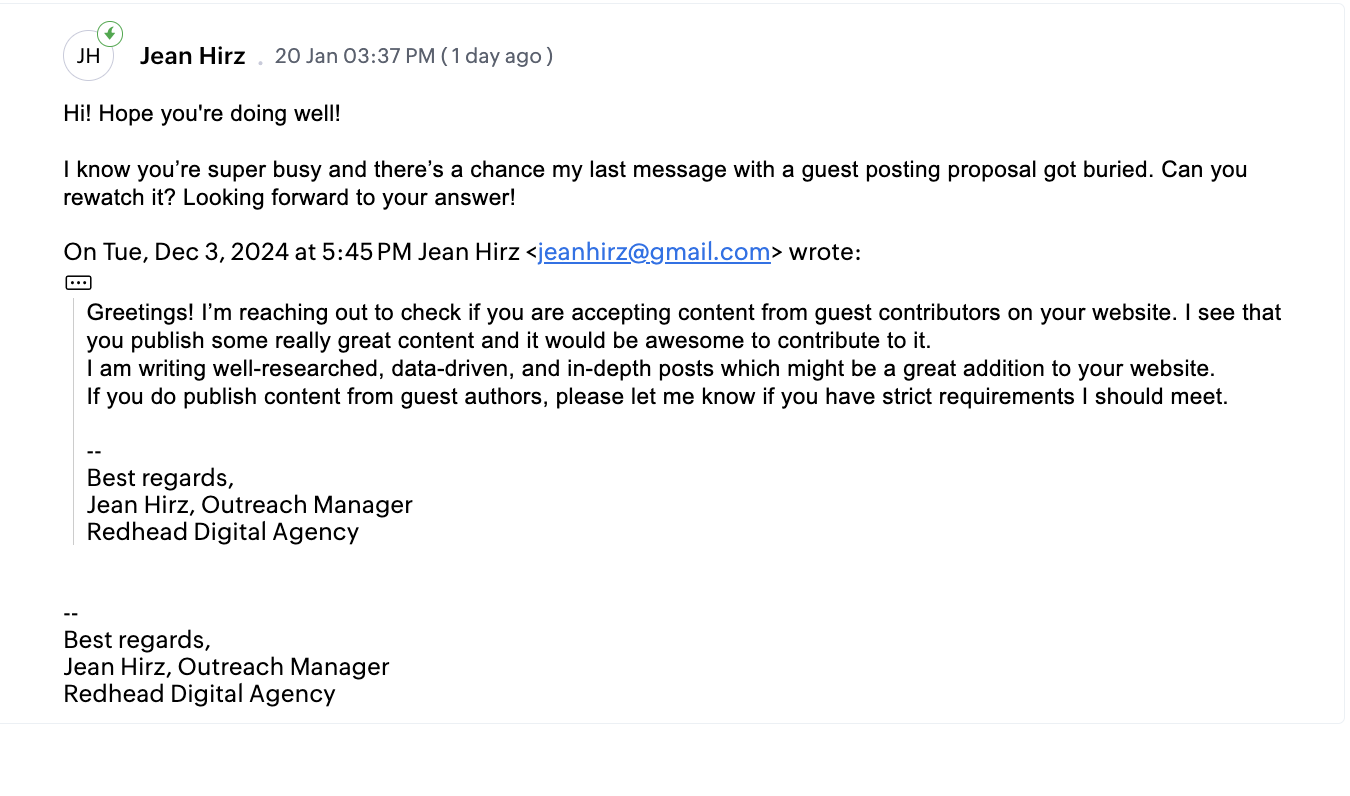Click the final "Best regards," at message bottom
Screen dimensions: 1350x796
pyautogui.click(x=137, y=640)
